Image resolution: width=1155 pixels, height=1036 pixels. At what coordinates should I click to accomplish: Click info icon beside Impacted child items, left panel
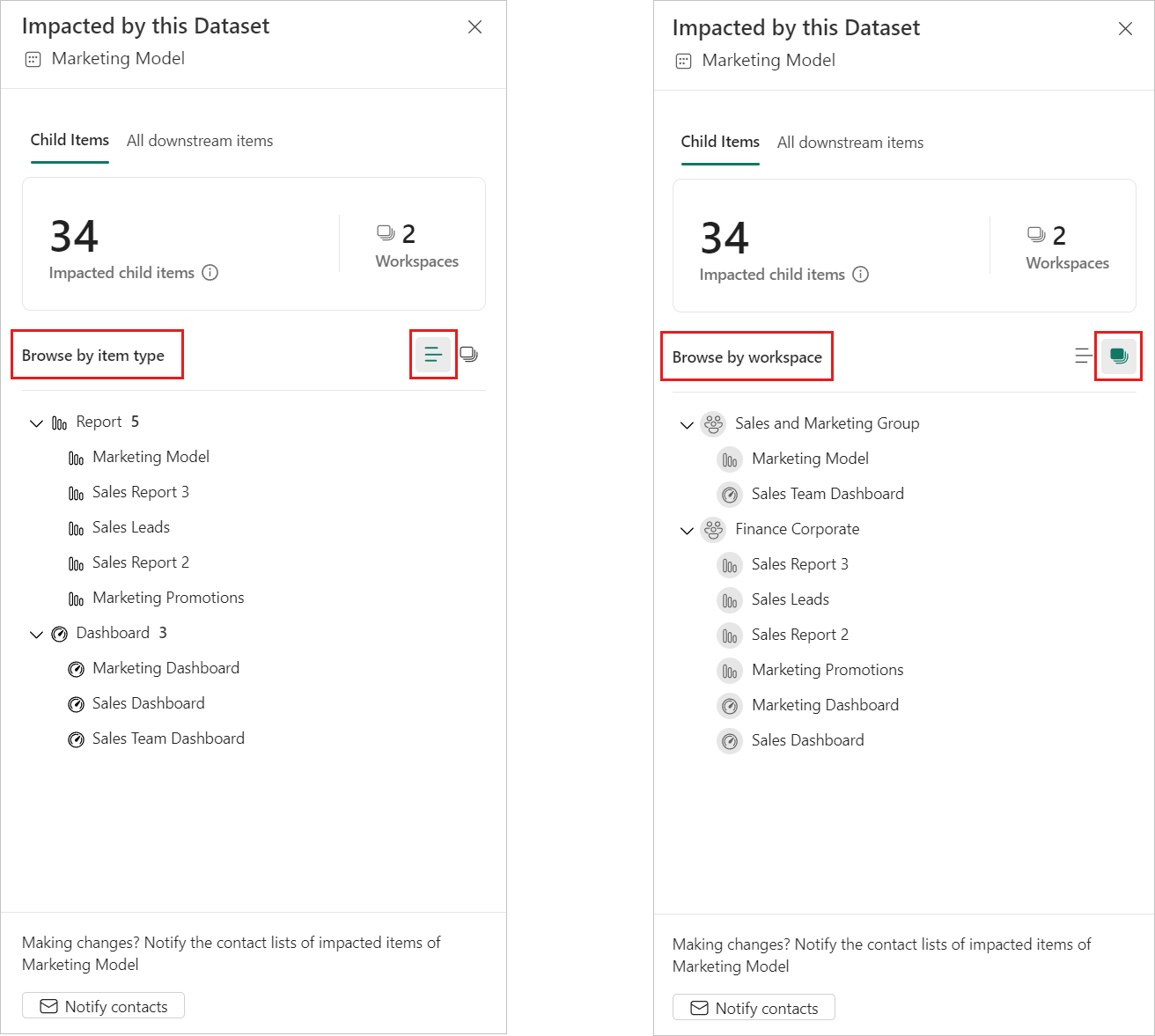point(210,273)
